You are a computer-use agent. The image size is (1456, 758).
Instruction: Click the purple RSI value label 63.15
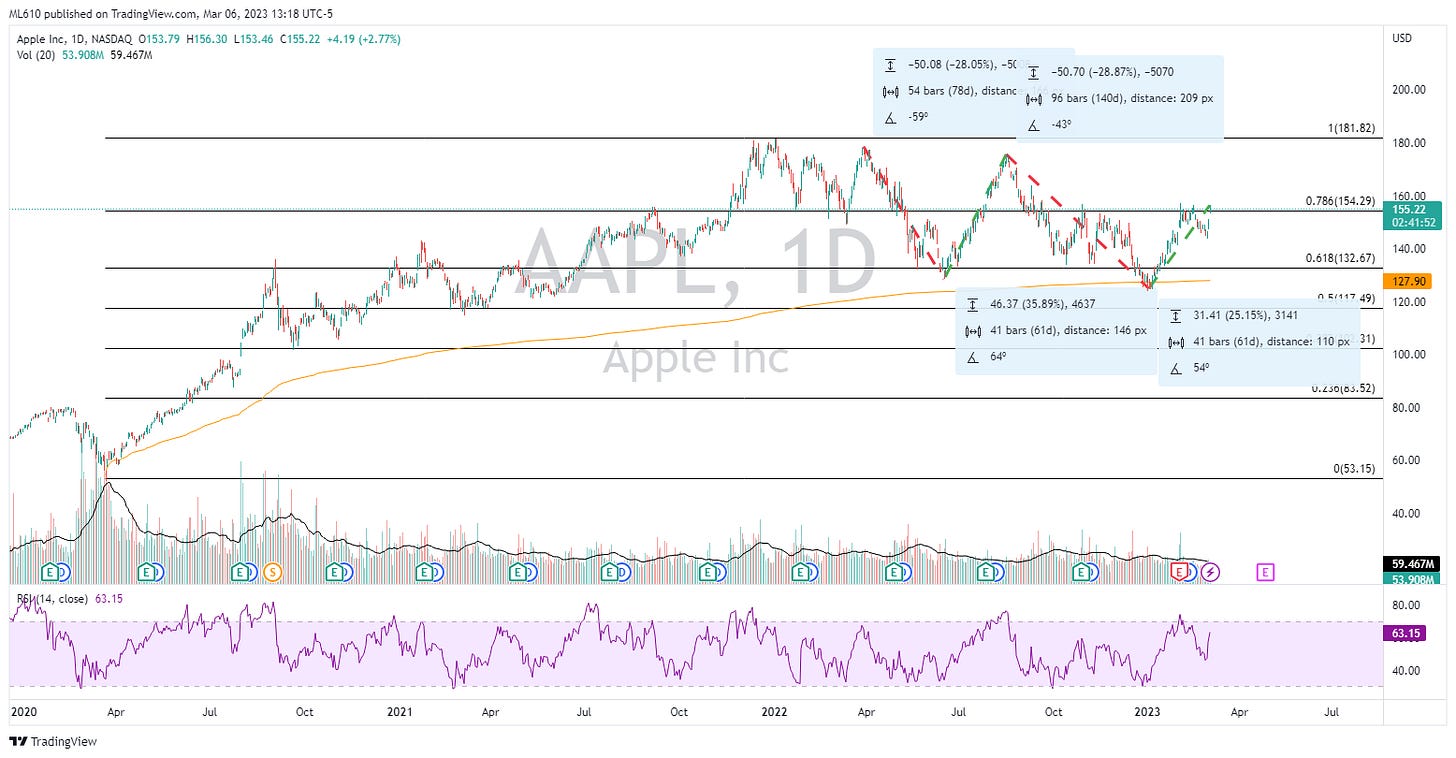click(1405, 633)
